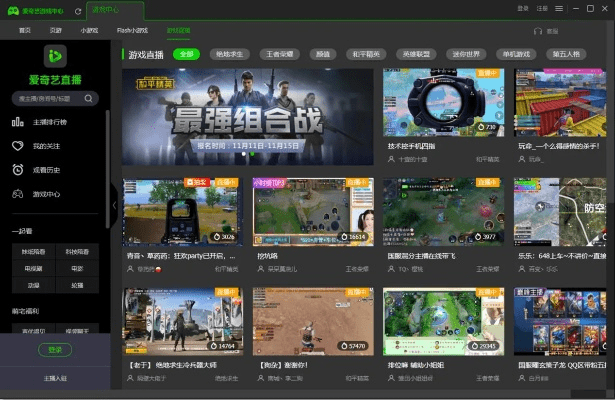Click the refresh icon beside the title
615x400 pixels.
78,11
